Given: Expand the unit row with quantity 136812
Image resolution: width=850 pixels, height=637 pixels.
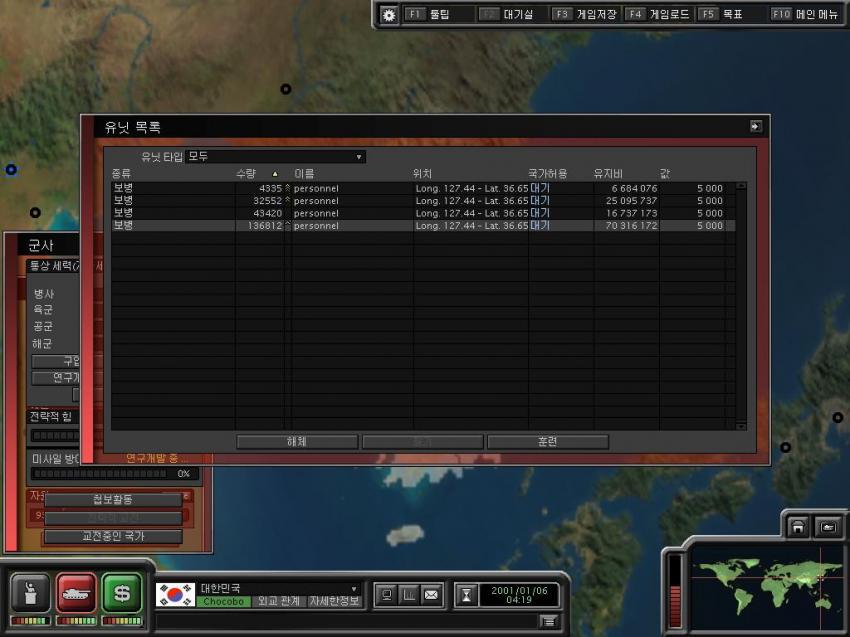Looking at the screenshot, I should pos(288,226).
